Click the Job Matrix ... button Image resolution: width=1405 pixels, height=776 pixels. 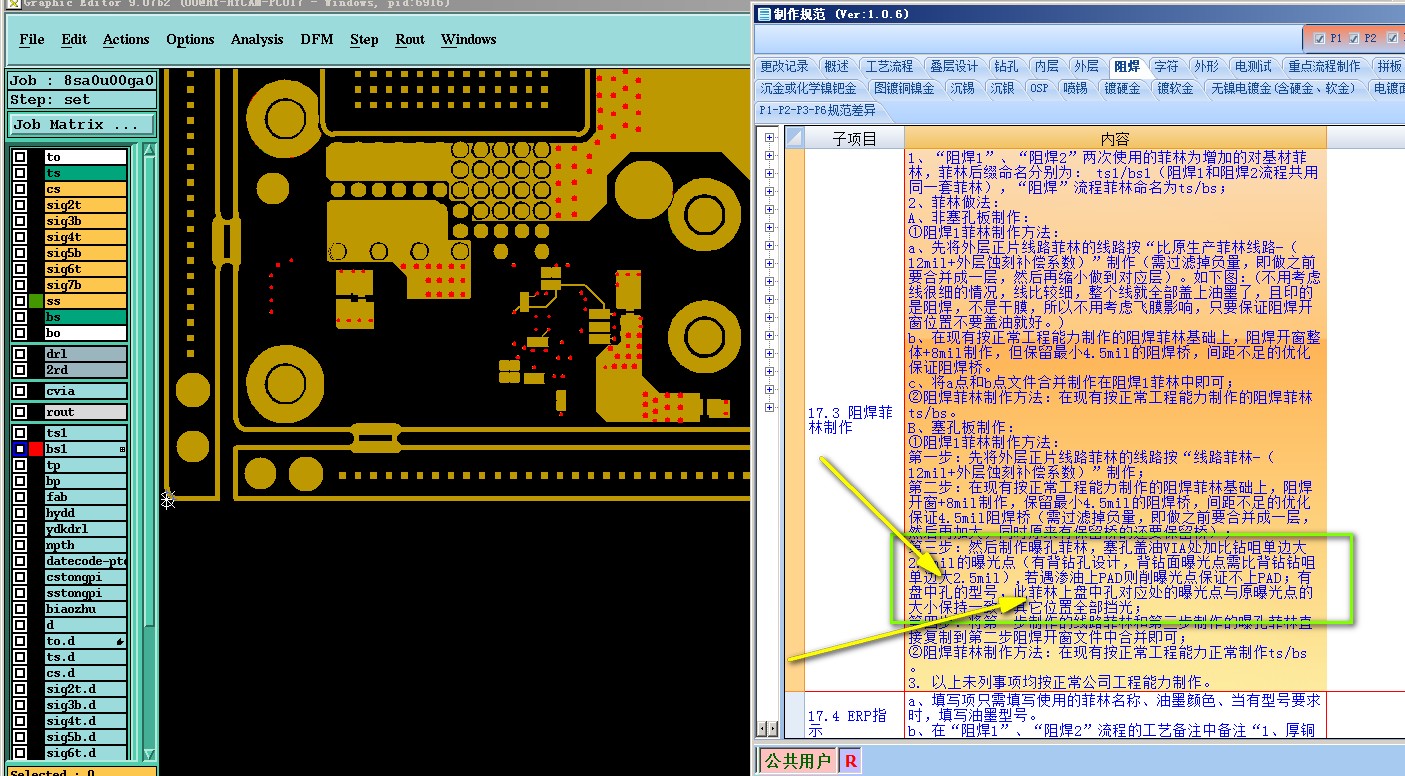pos(82,125)
